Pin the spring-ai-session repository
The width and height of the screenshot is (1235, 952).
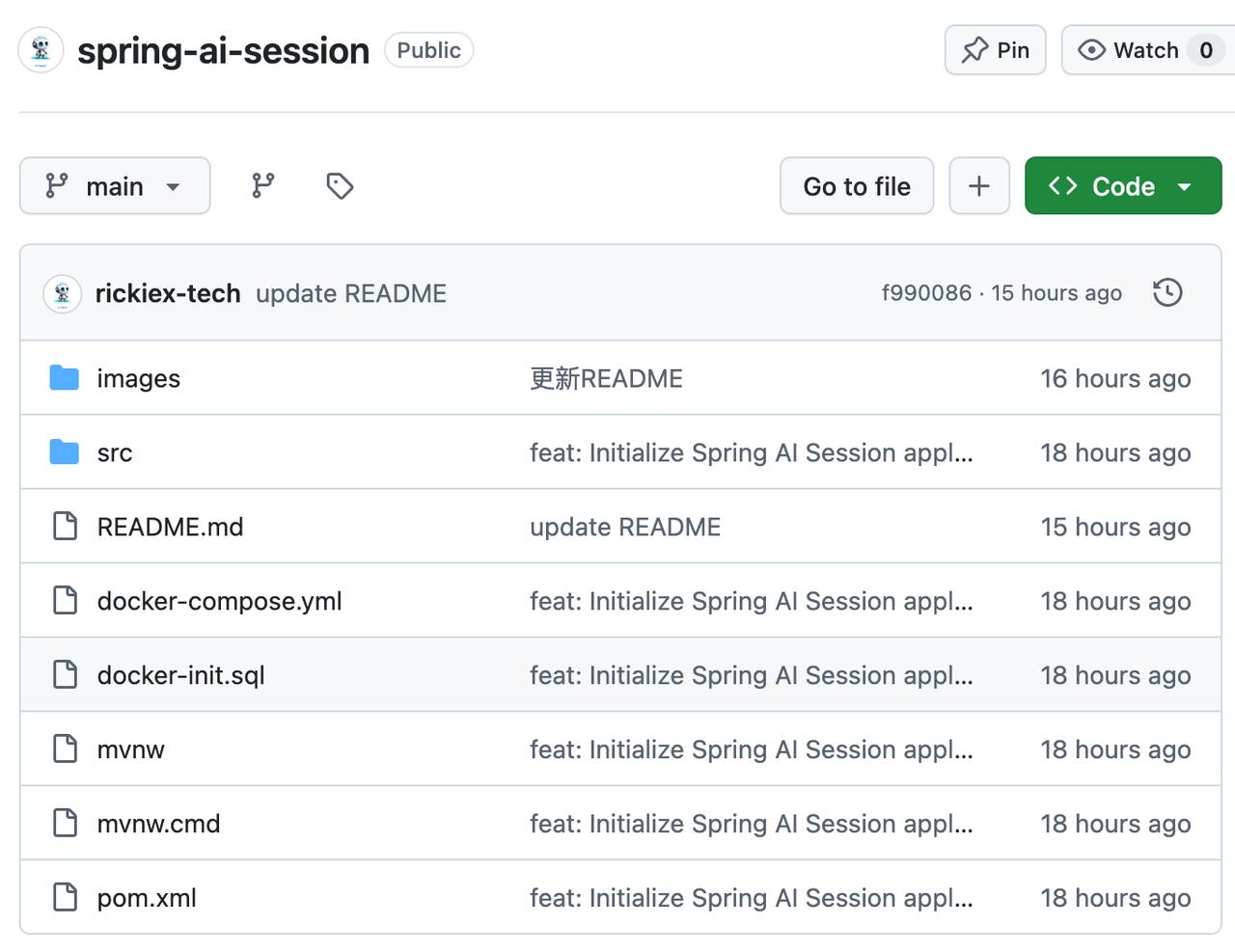pyautogui.click(x=995, y=50)
